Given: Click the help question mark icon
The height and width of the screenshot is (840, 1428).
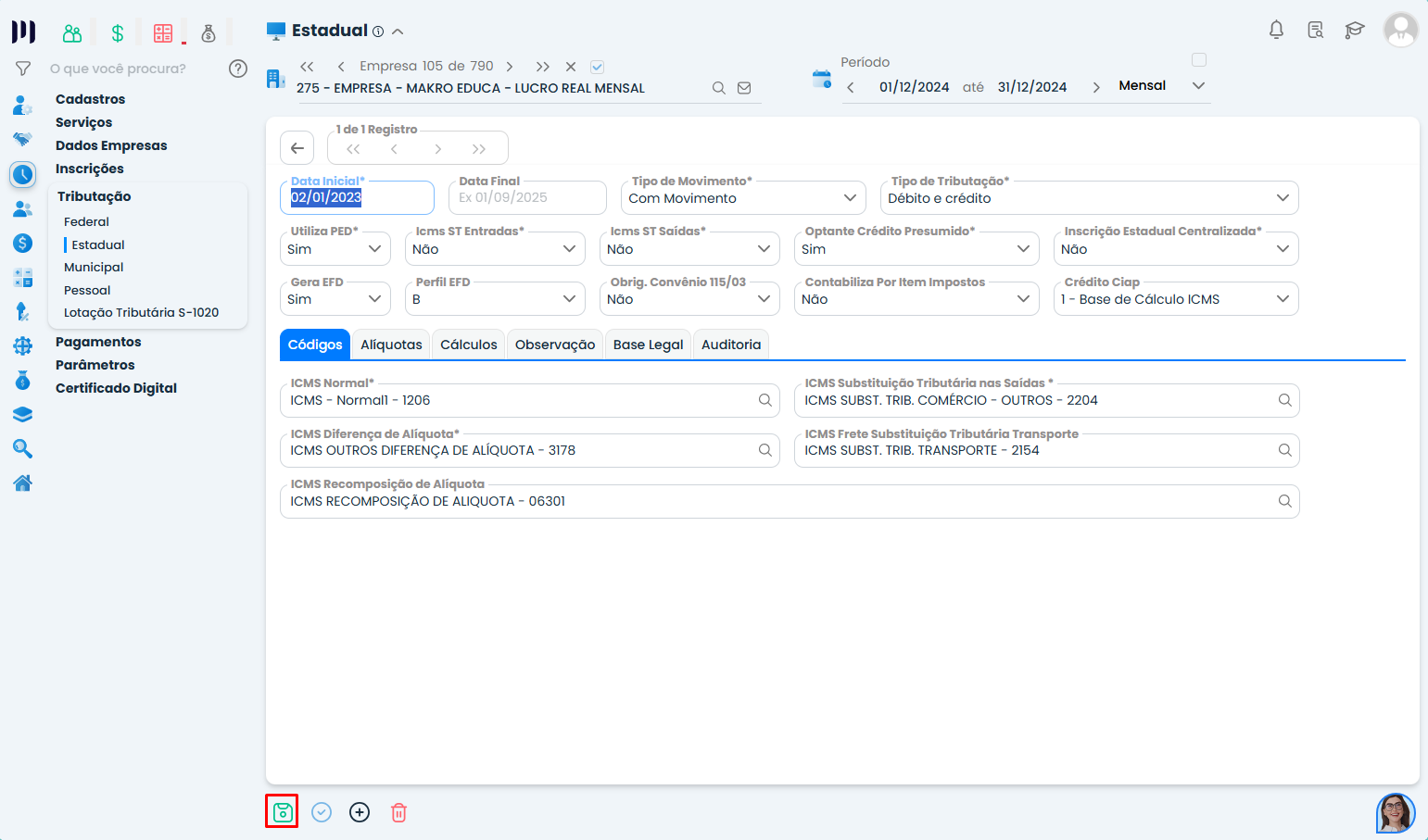Looking at the screenshot, I should coord(238,69).
